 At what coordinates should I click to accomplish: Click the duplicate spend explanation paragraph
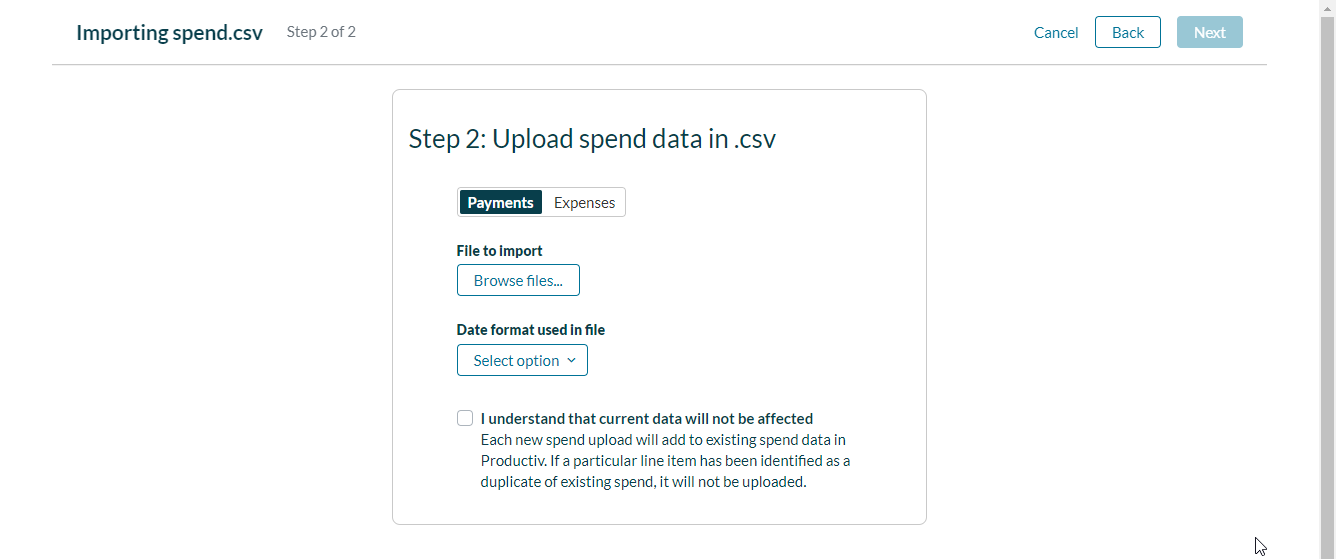(x=664, y=461)
